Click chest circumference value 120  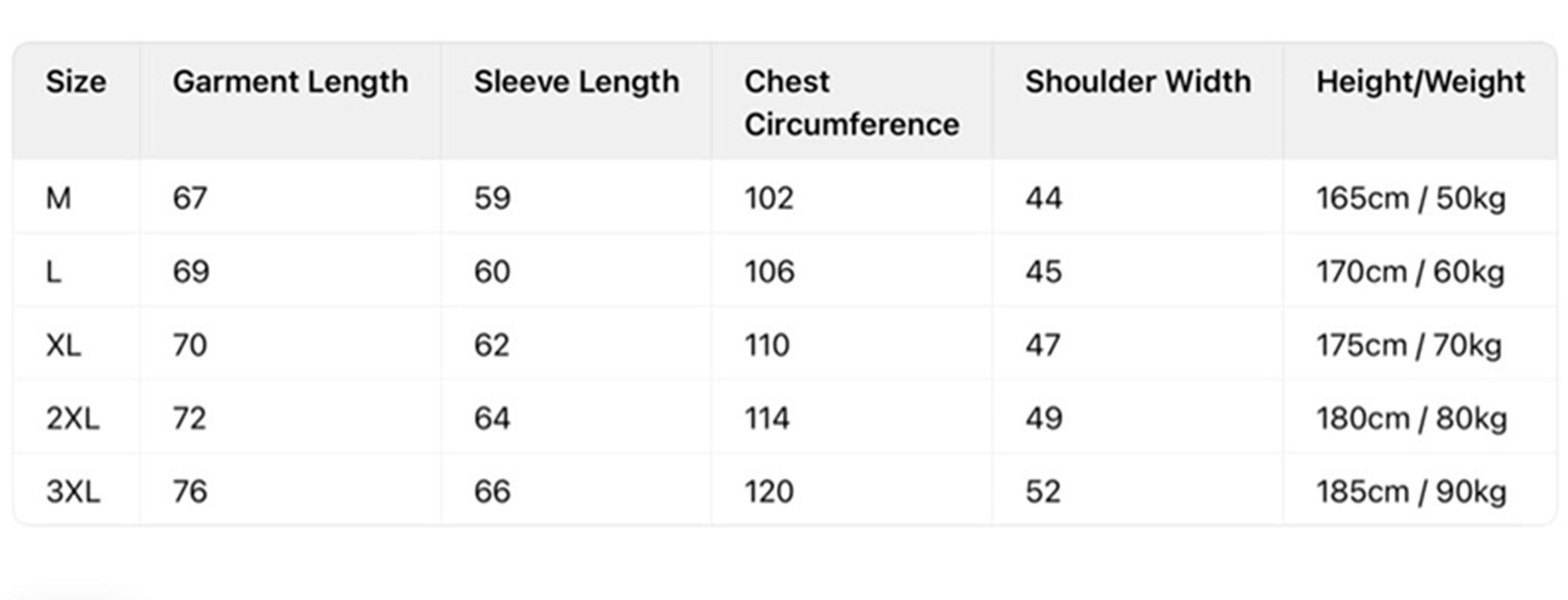coord(769,492)
